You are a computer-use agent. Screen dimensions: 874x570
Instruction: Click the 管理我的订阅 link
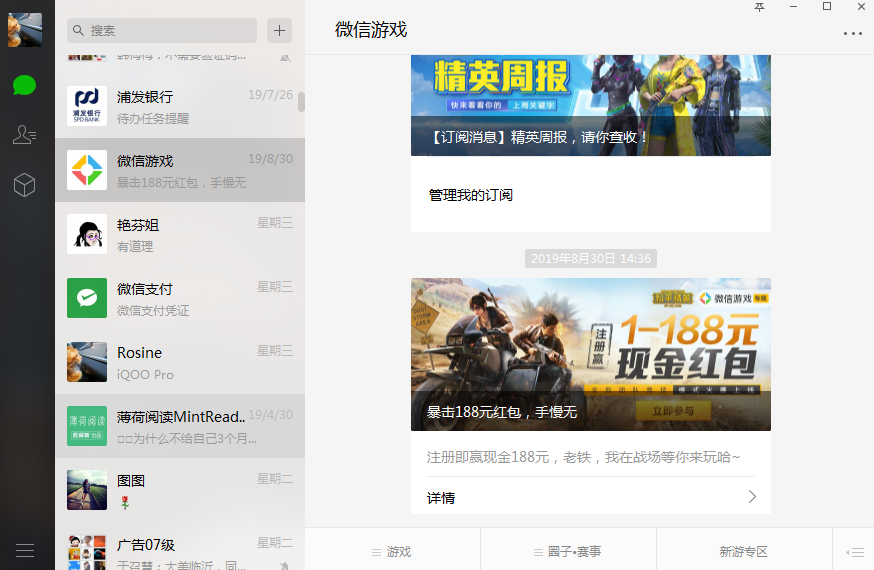click(471, 195)
